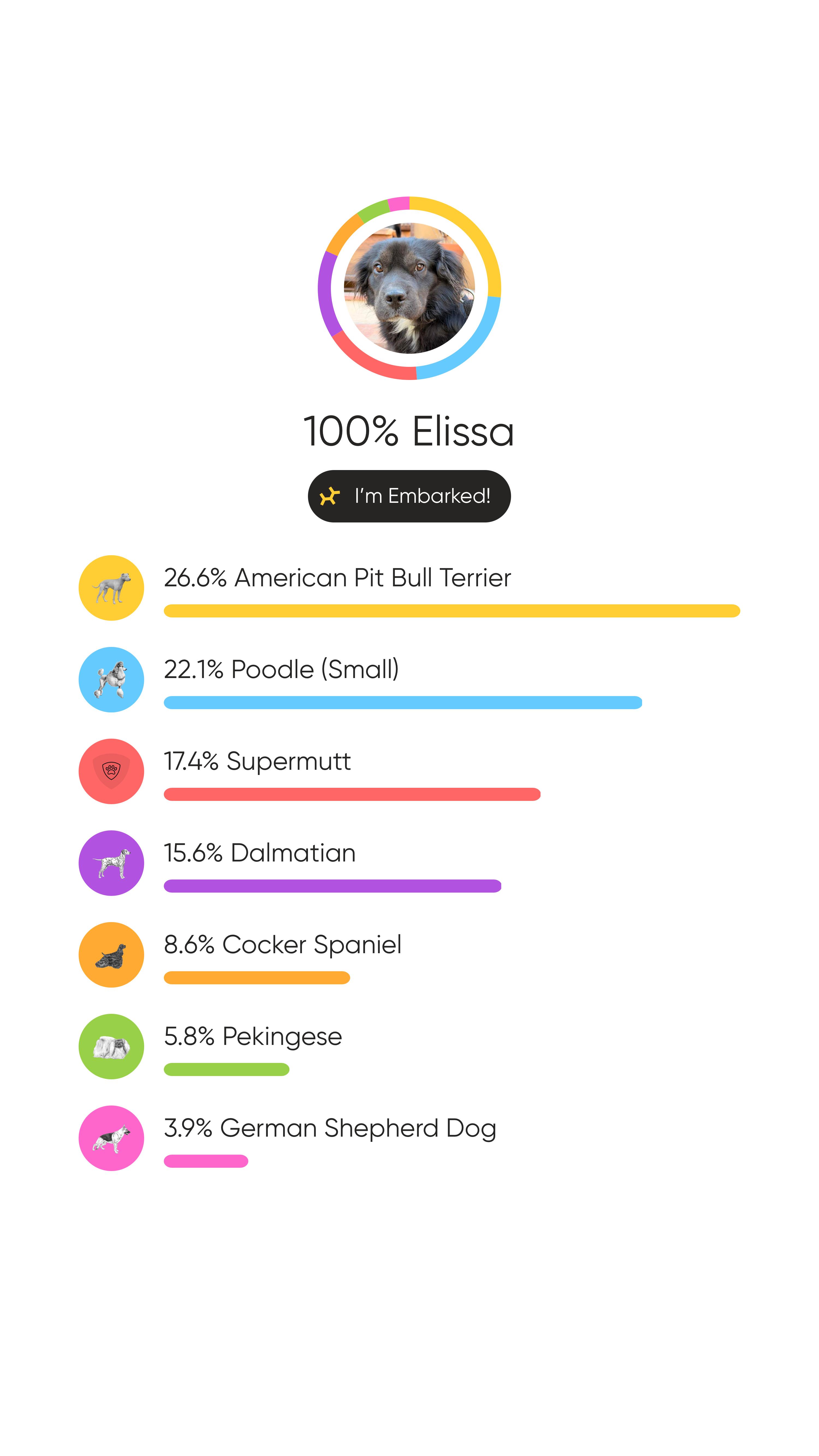Select the green Pekingese breed icon

111,1046
